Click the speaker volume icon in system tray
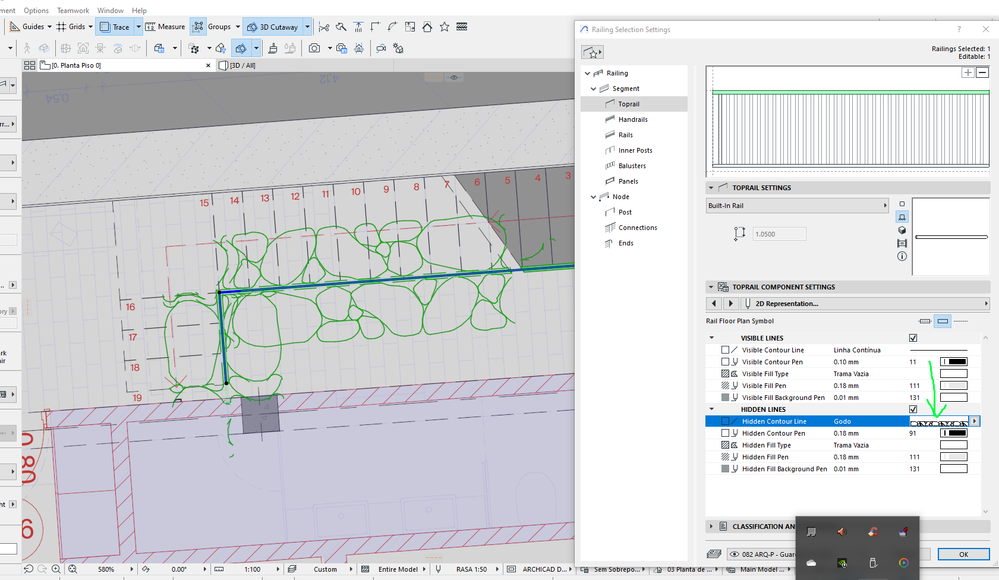Viewport: 999px width, 580px height. coord(840,532)
